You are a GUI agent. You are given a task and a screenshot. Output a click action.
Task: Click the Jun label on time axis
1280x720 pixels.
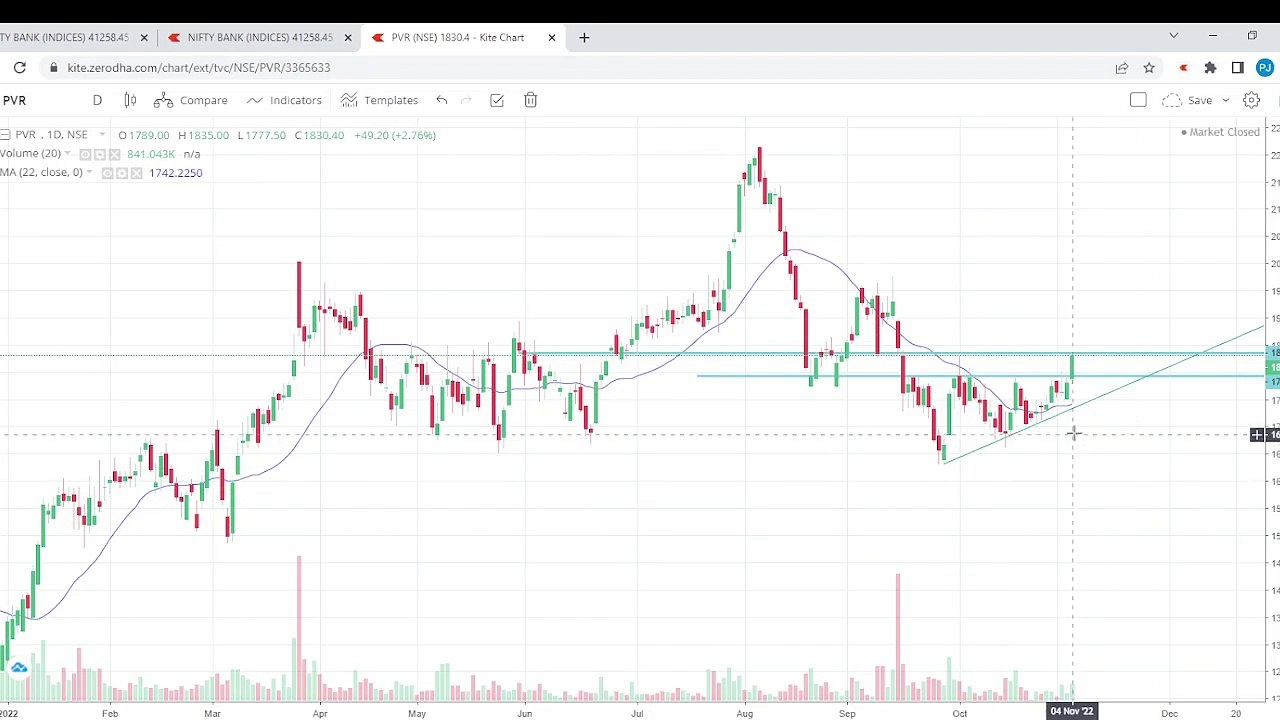tap(525, 713)
